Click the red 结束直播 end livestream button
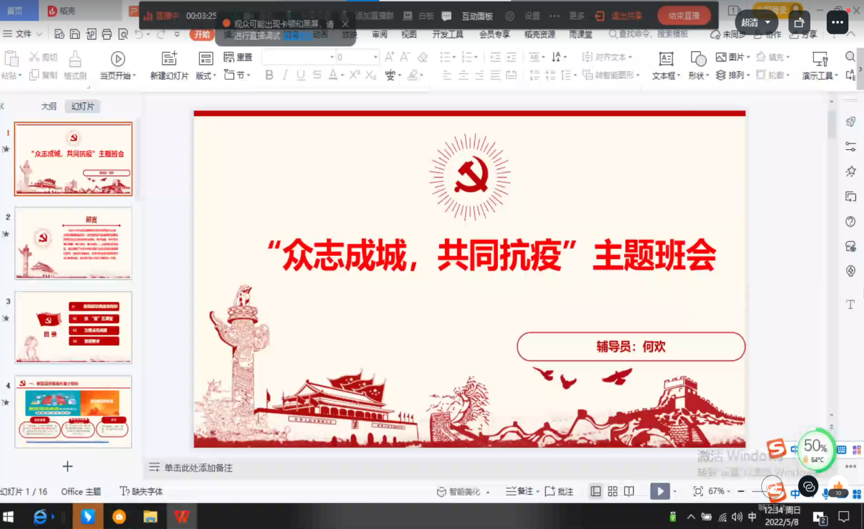 [x=684, y=16]
